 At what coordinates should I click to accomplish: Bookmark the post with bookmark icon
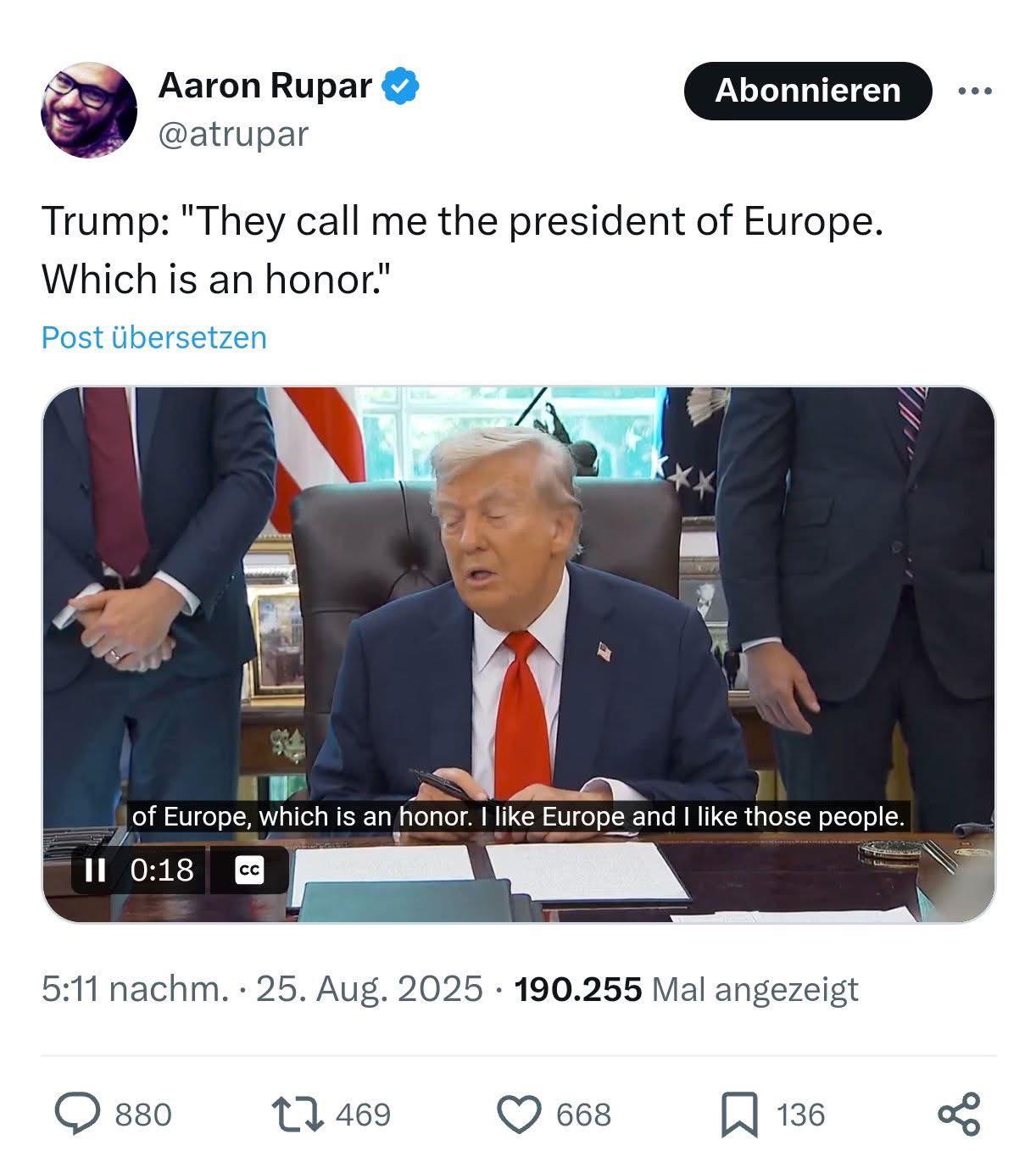coord(739,1115)
